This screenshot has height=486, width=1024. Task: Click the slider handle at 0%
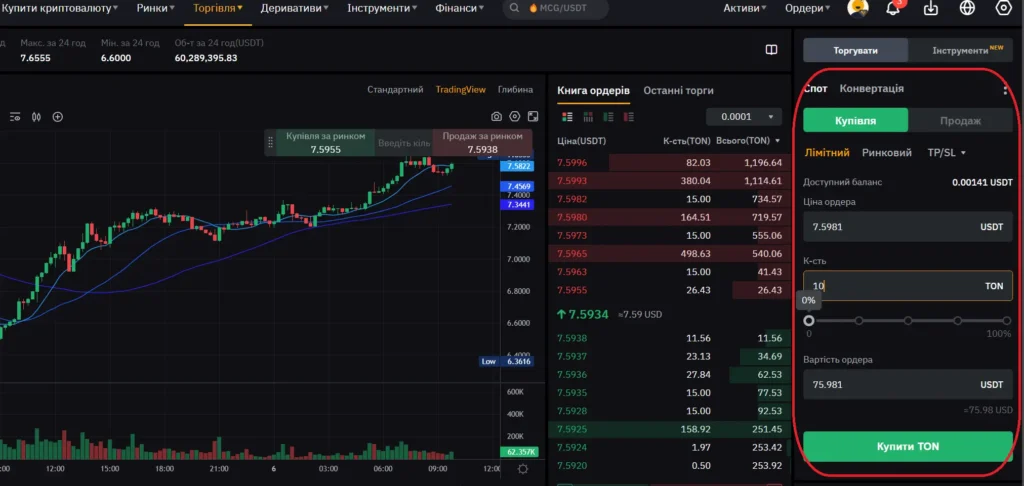pos(809,321)
